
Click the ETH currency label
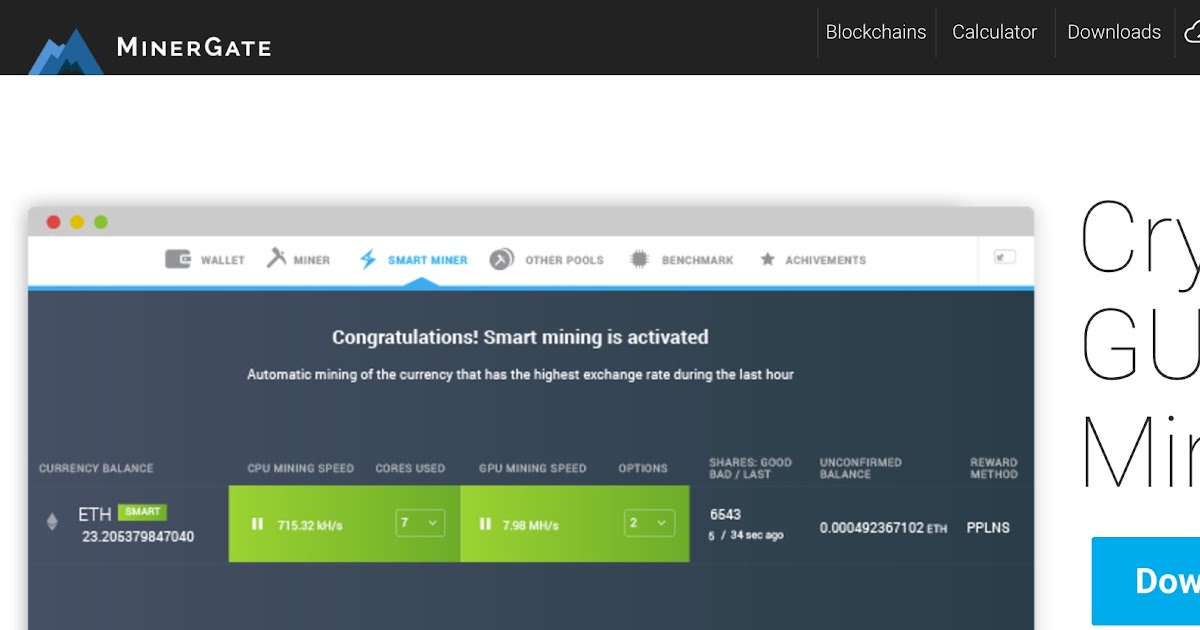click(x=95, y=515)
